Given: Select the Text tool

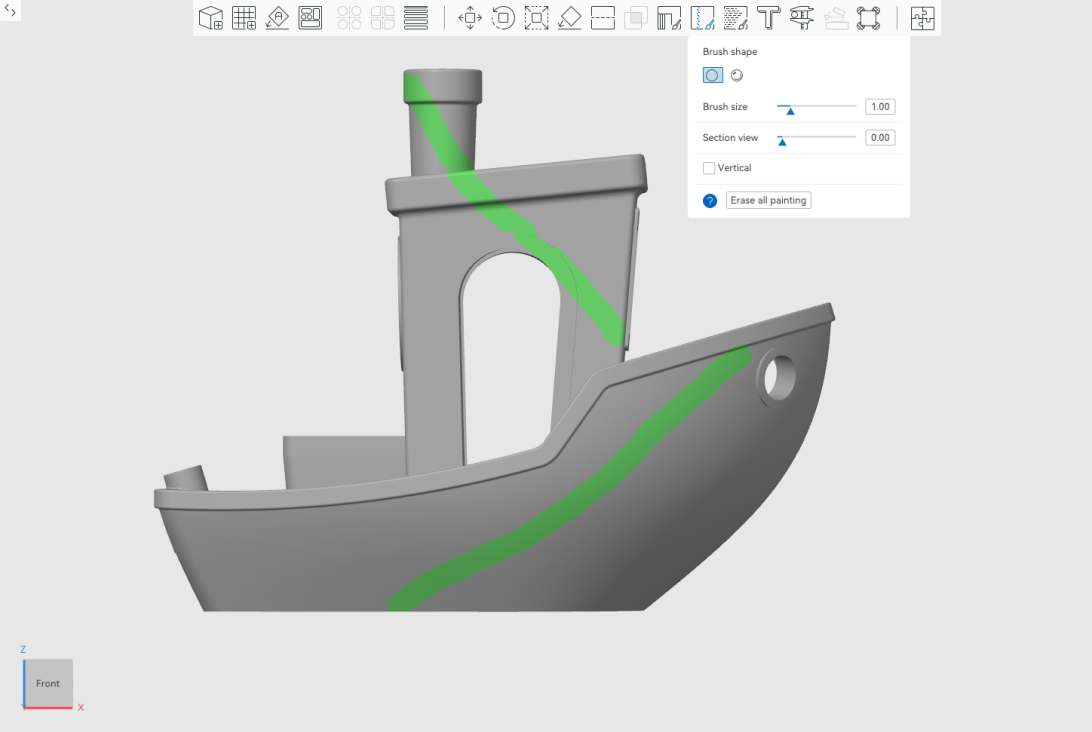Looking at the screenshot, I should click(x=769, y=17).
